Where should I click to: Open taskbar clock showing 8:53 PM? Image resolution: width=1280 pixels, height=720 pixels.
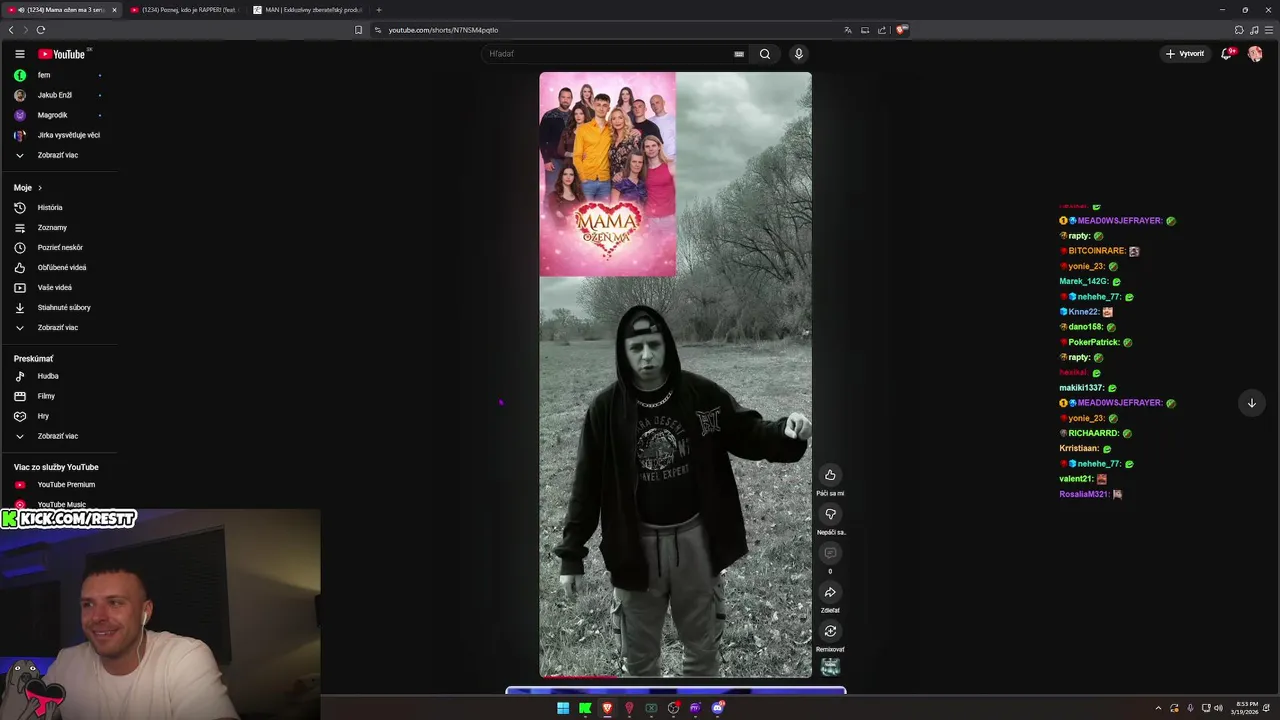click(1247, 708)
